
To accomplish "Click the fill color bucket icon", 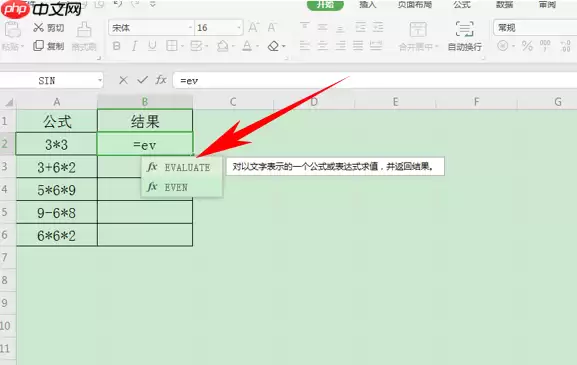I will [x=222, y=46].
